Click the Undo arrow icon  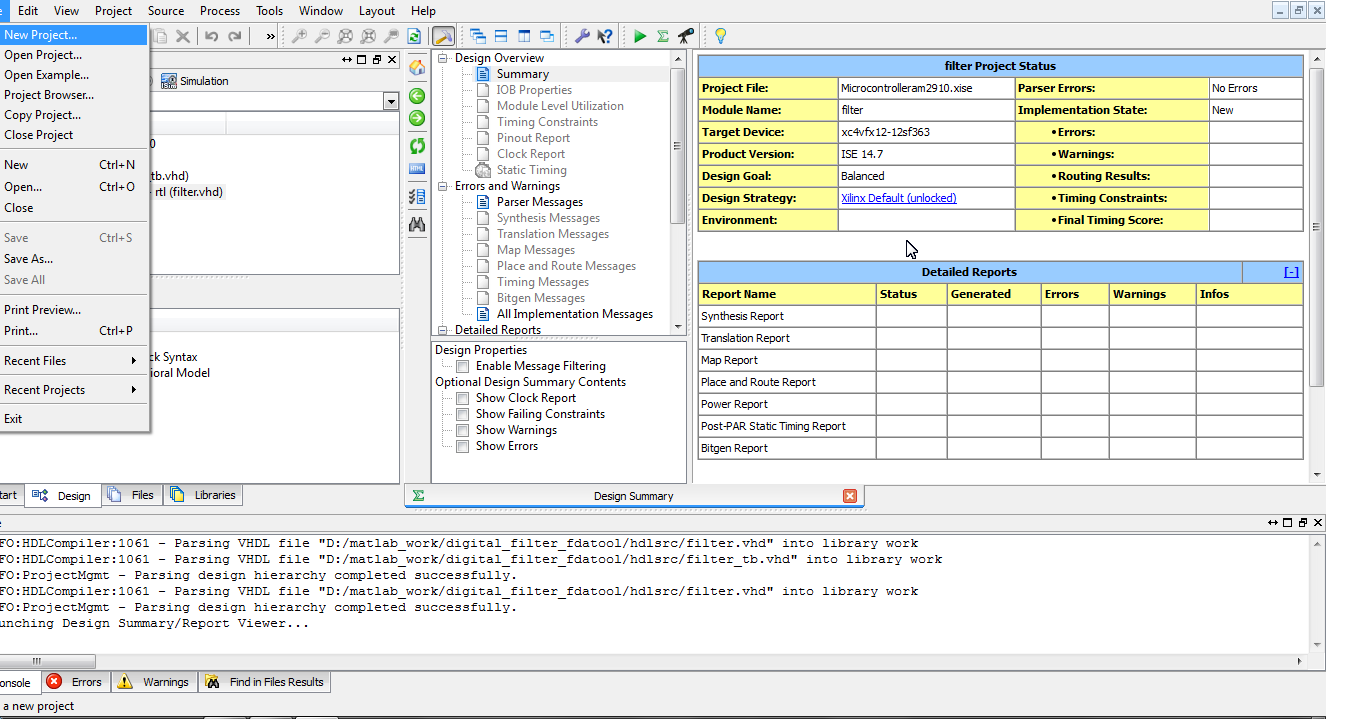(211, 36)
